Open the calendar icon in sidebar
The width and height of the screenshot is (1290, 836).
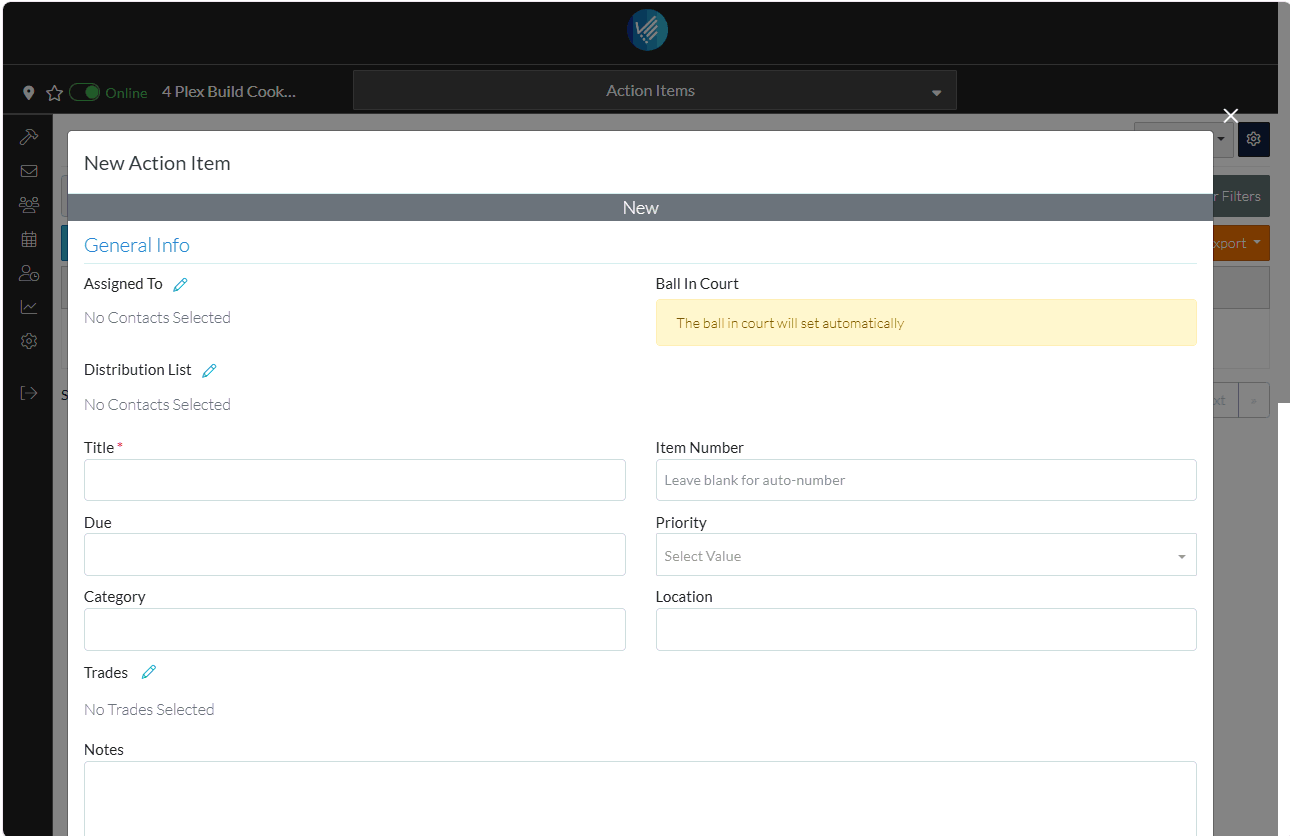(x=29, y=239)
